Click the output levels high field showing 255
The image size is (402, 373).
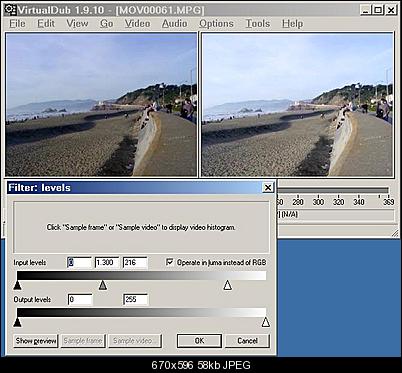pyautogui.click(x=135, y=300)
